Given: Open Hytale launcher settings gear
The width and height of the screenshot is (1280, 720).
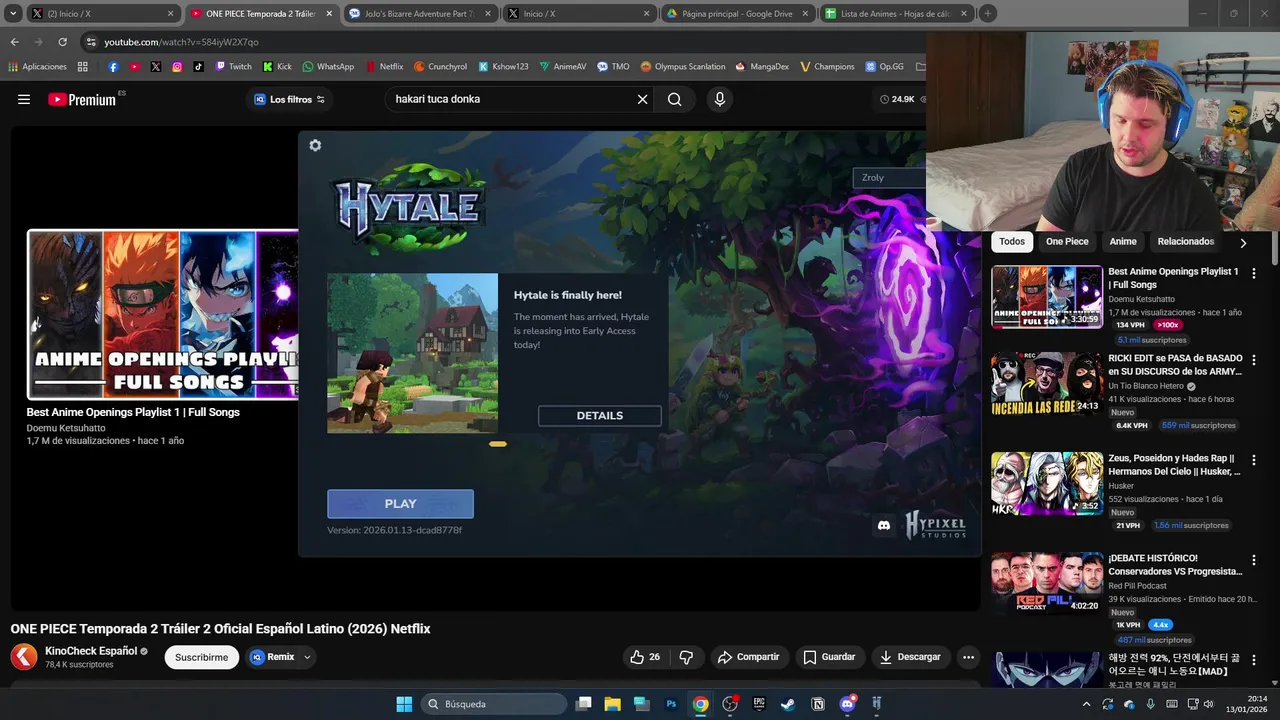Looking at the screenshot, I should (315, 146).
